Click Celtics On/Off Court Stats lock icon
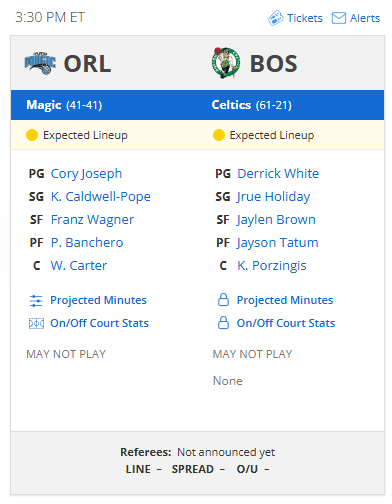 pyautogui.click(x=223, y=323)
